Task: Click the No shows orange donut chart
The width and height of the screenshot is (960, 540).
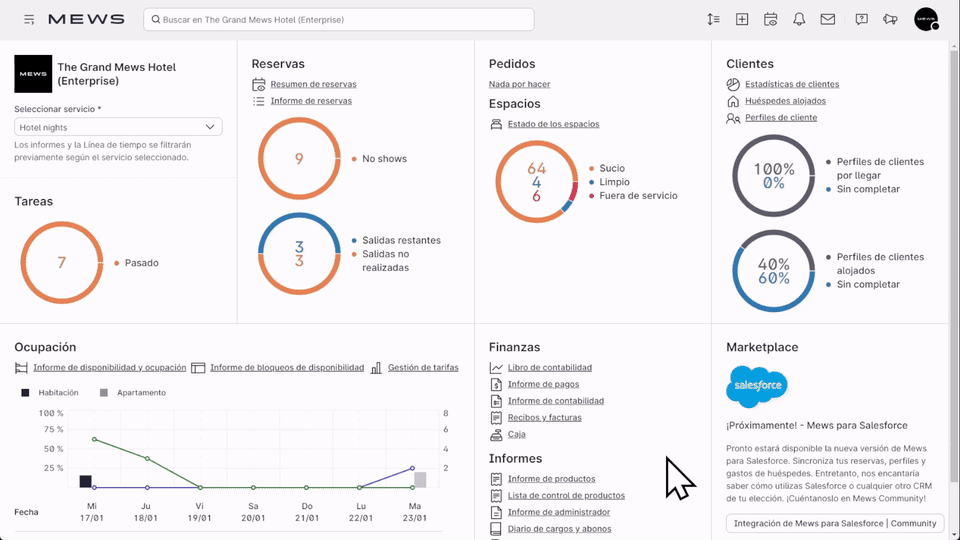Action: coord(299,159)
